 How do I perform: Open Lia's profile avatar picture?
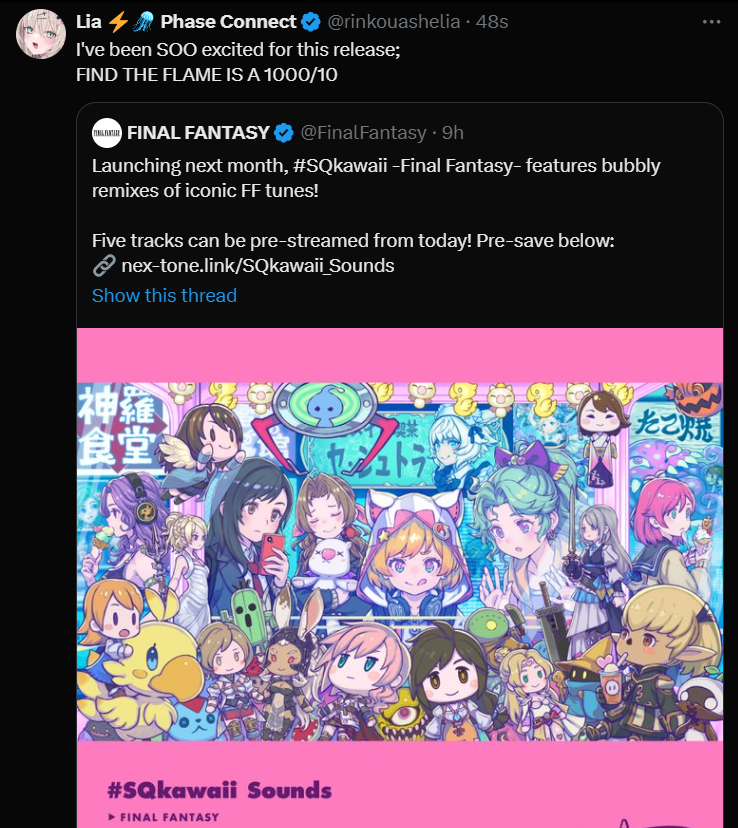click(41, 33)
